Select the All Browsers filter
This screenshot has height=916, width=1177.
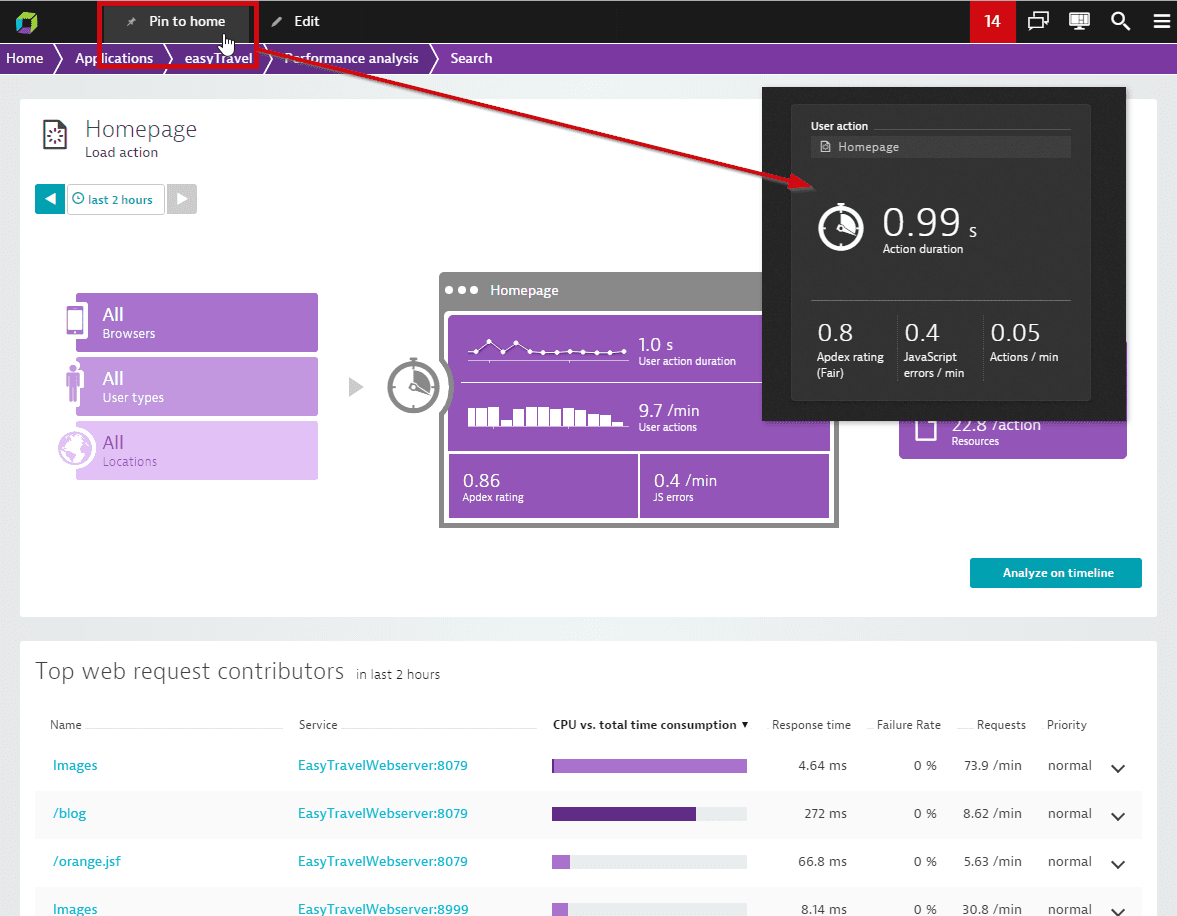pyautogui.click(x=197, y=322)
